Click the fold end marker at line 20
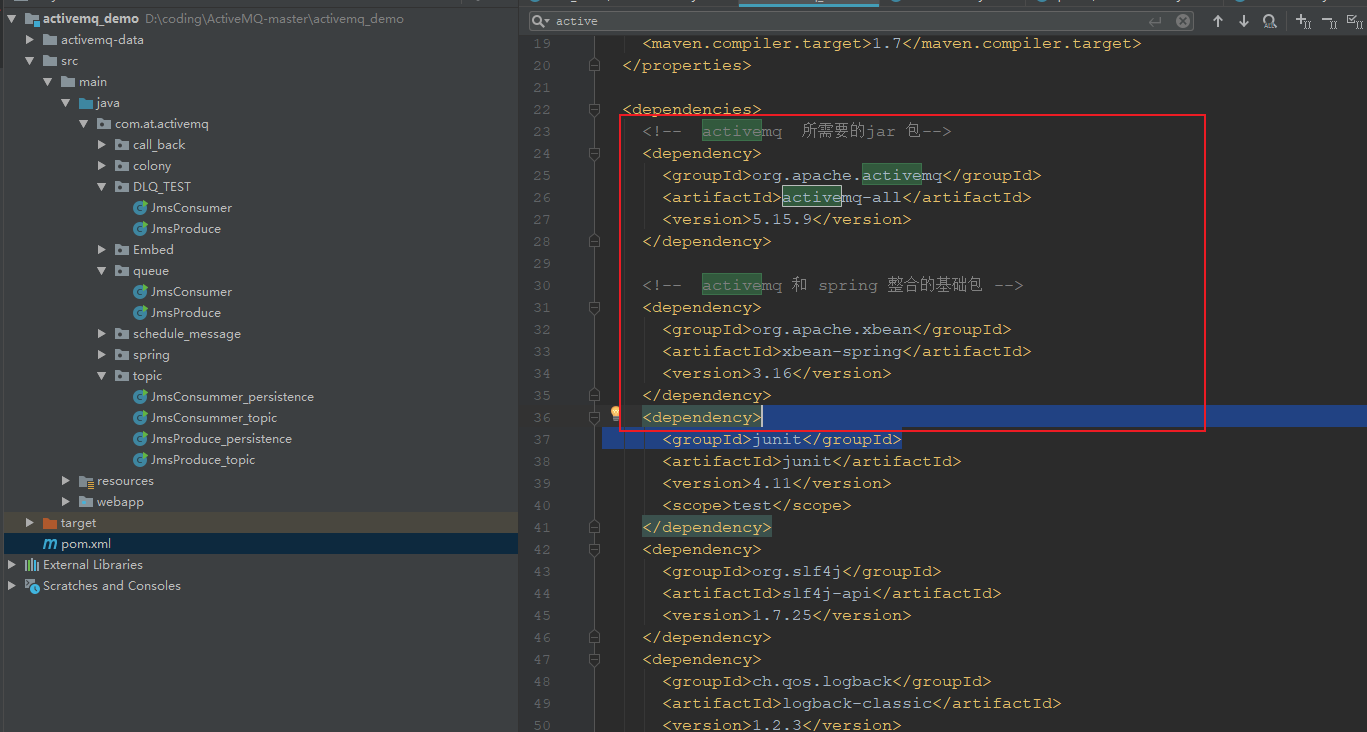This screenshot has width=1367, height=732. click(x=594, y=65)
